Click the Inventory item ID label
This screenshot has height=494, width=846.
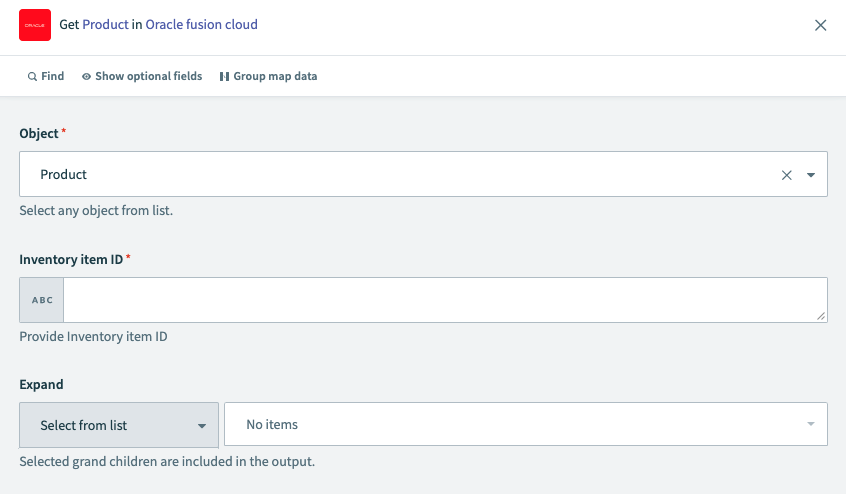pyautogui.click(x=71, y=259)
